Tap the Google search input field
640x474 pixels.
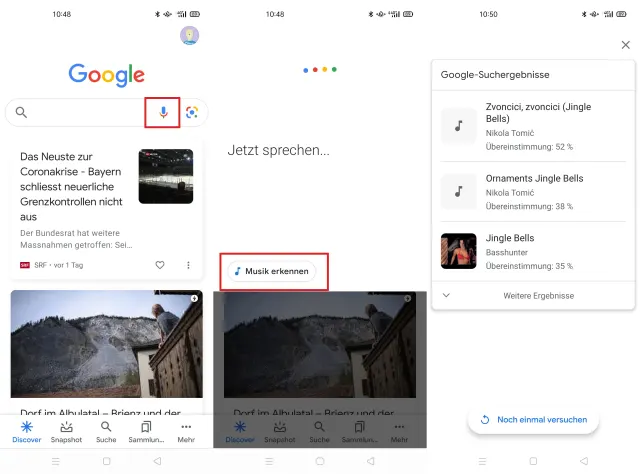tap(107, 112)
